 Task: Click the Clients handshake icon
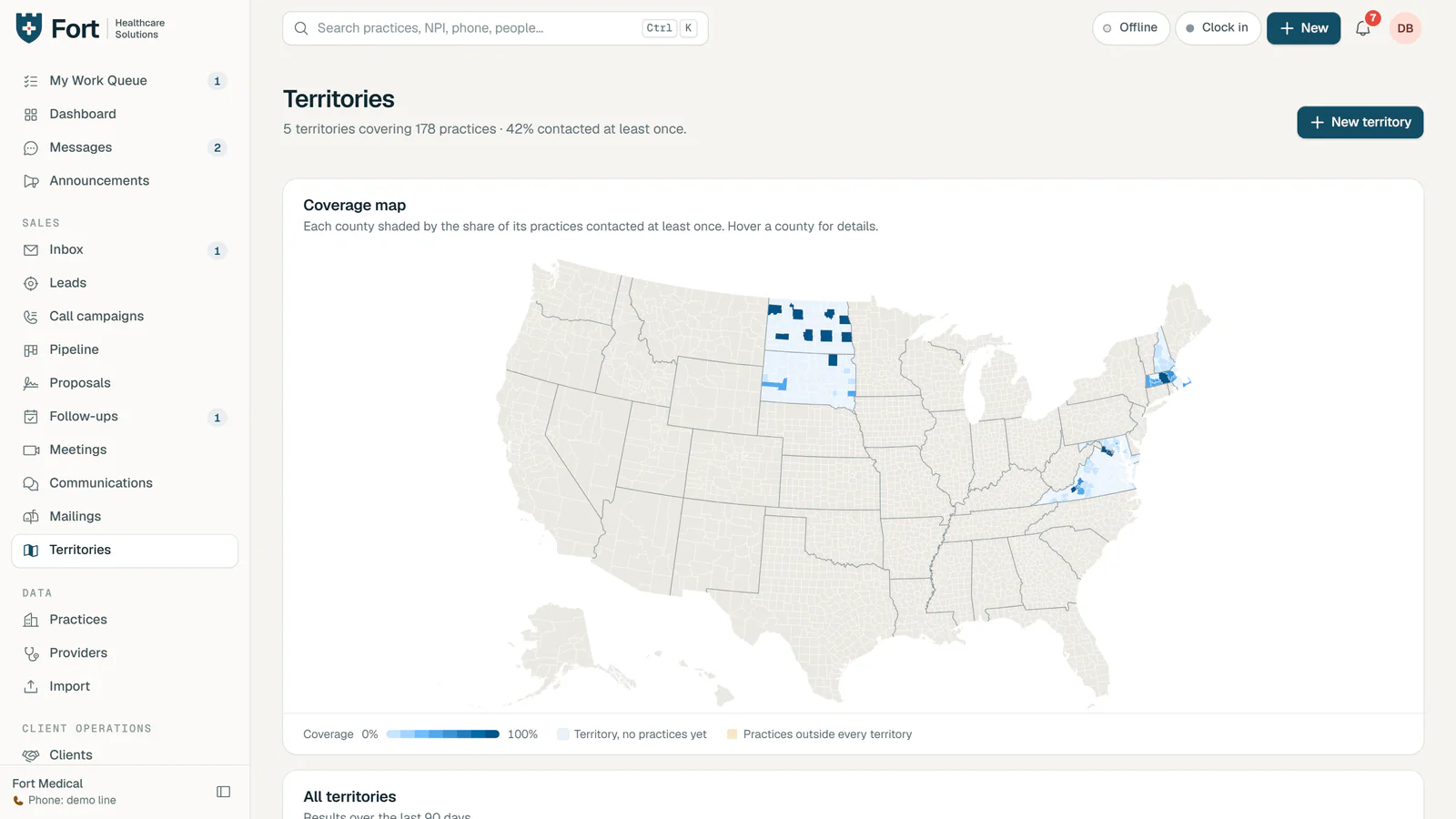tap(31, 755)
